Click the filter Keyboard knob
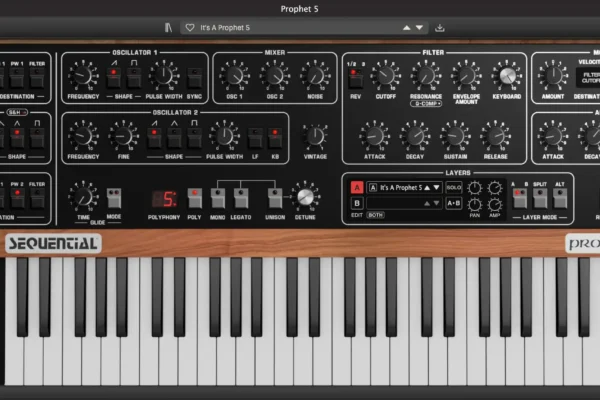The height and width of the screenshot is (400, 600). point(507,75)
